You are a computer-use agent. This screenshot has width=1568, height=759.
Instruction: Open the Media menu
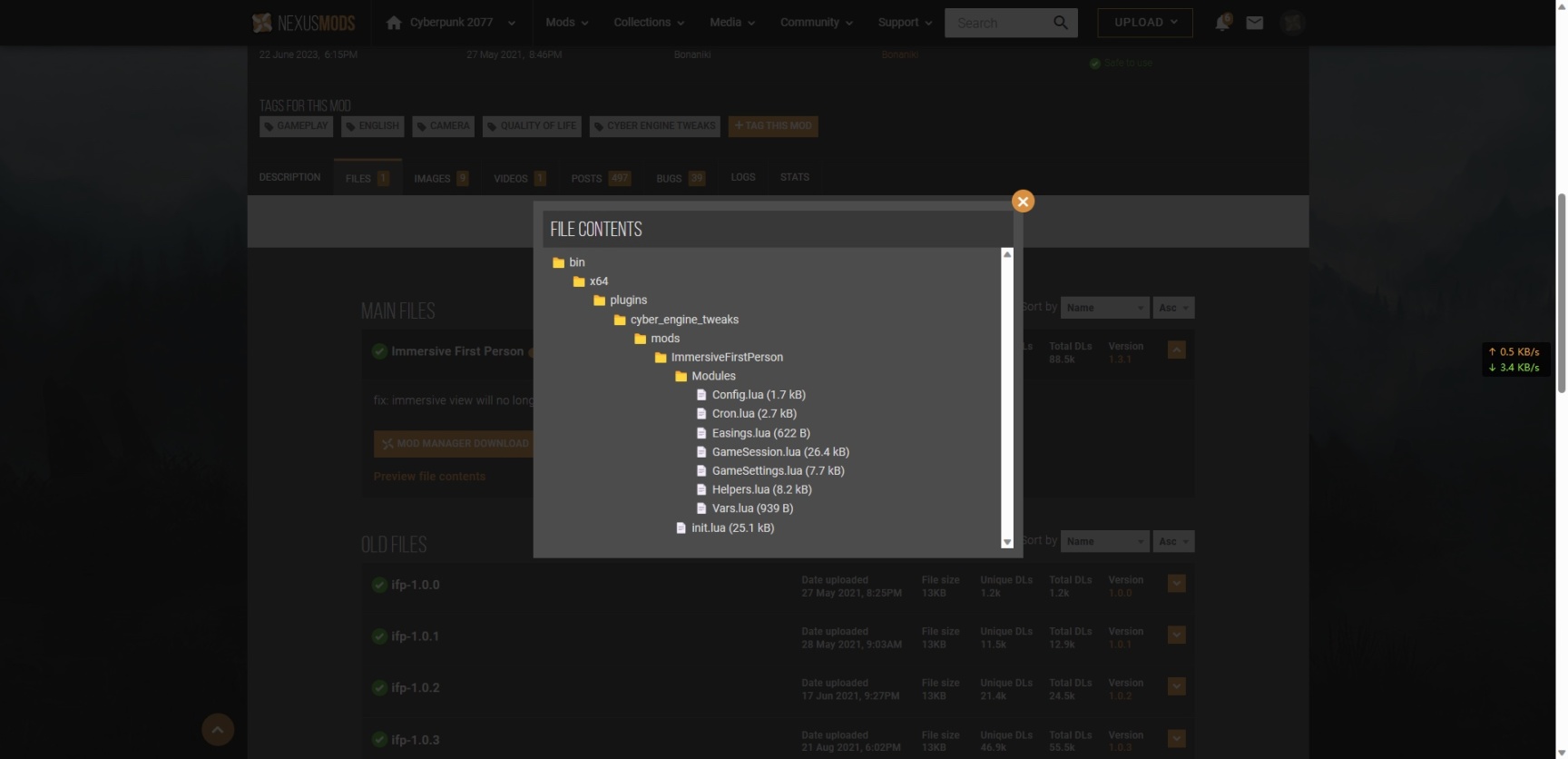(731, 23)
